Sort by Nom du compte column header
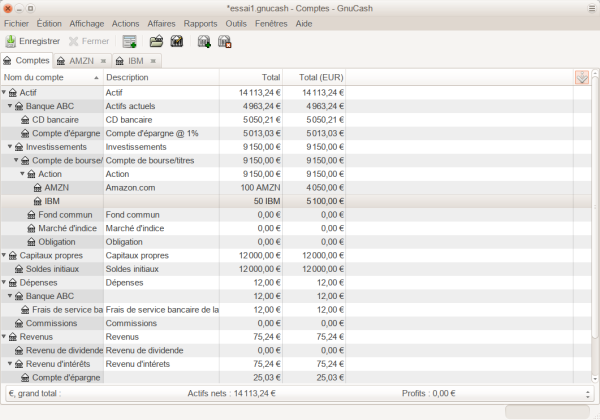 (50, 77)
